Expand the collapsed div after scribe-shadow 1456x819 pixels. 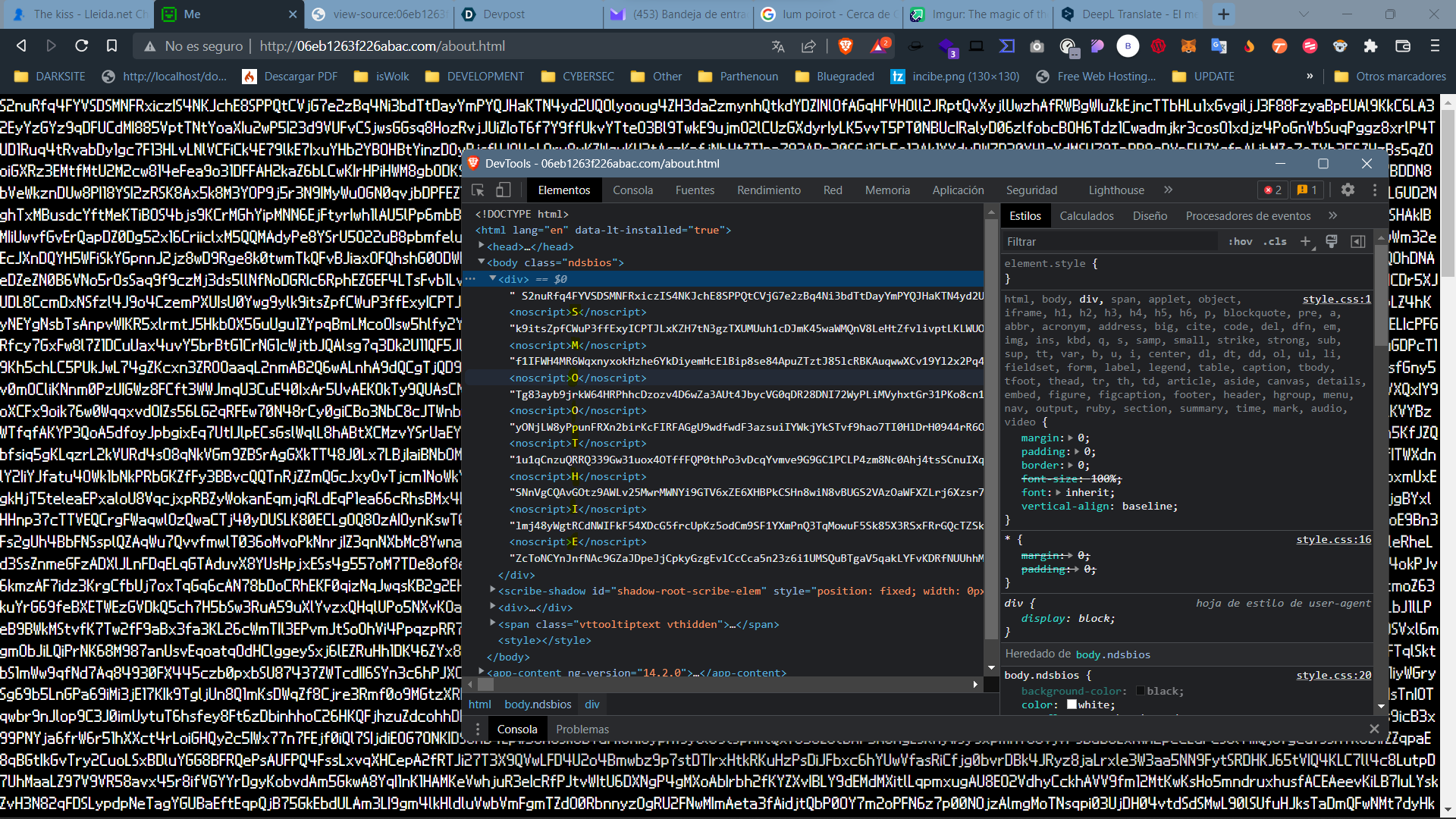[x=493, y=607]
